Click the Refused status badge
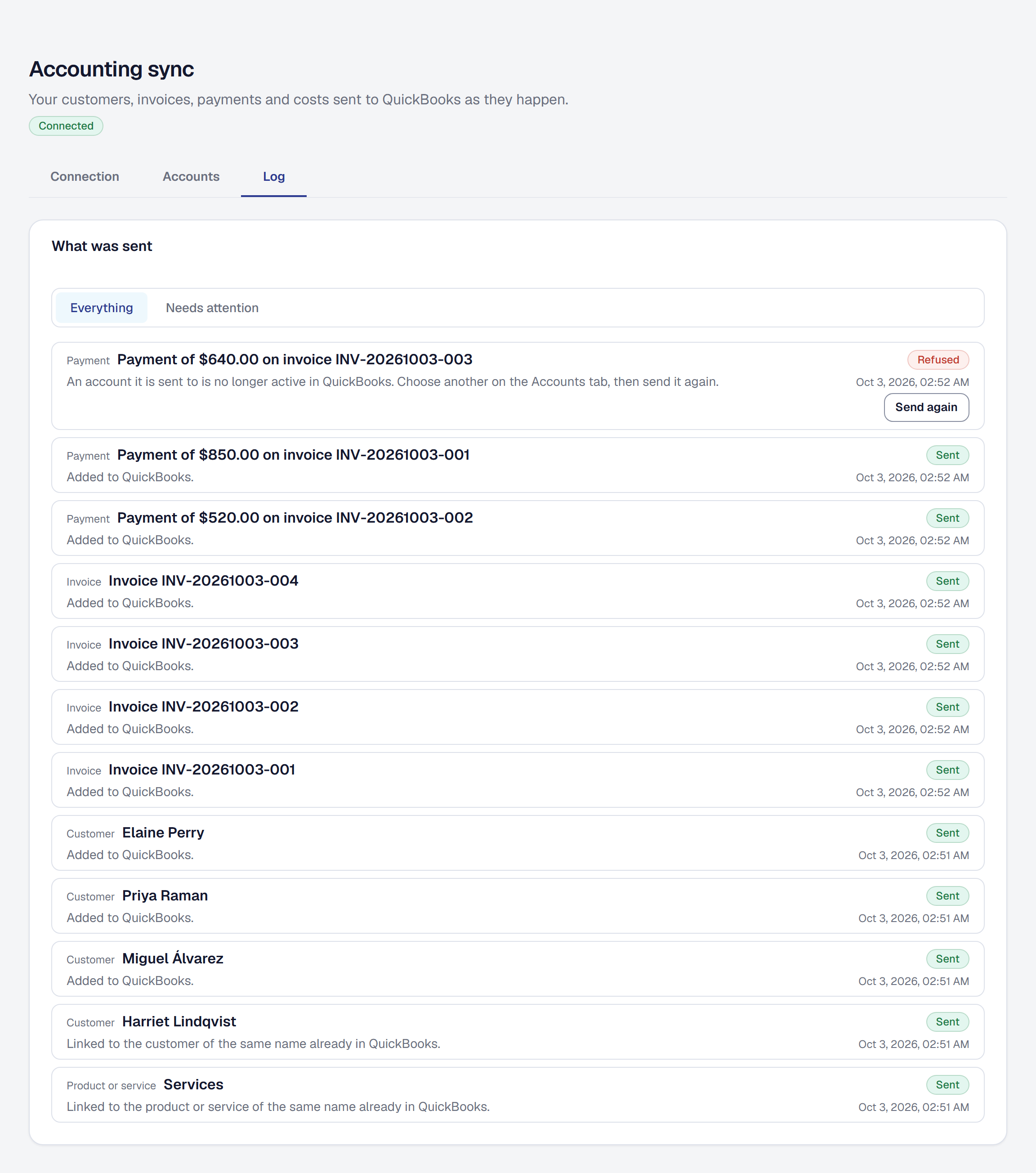Image resolution: width=1036 pixels, height=1173 pixels. point(938,360)
